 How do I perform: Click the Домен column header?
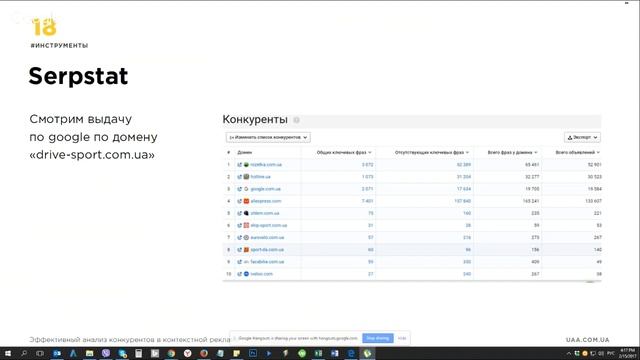click(x=244, y=152)
